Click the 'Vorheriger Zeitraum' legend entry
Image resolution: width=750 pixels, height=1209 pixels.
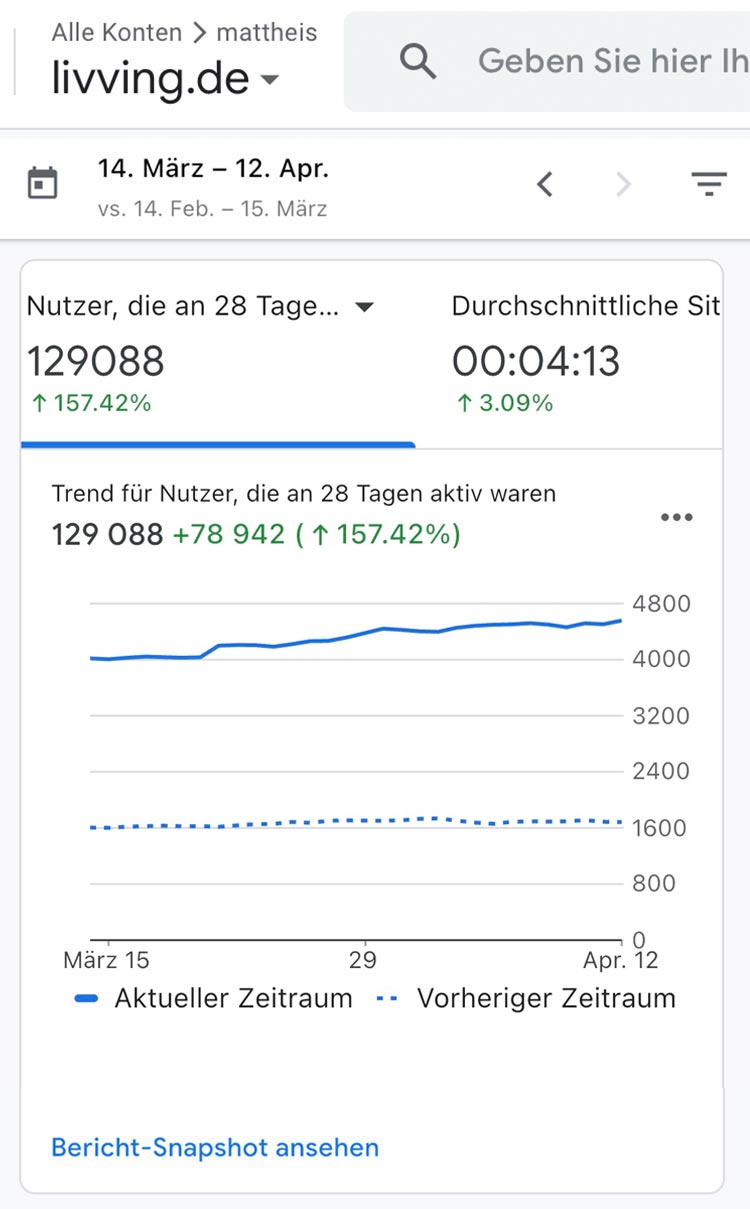(526, 998)
